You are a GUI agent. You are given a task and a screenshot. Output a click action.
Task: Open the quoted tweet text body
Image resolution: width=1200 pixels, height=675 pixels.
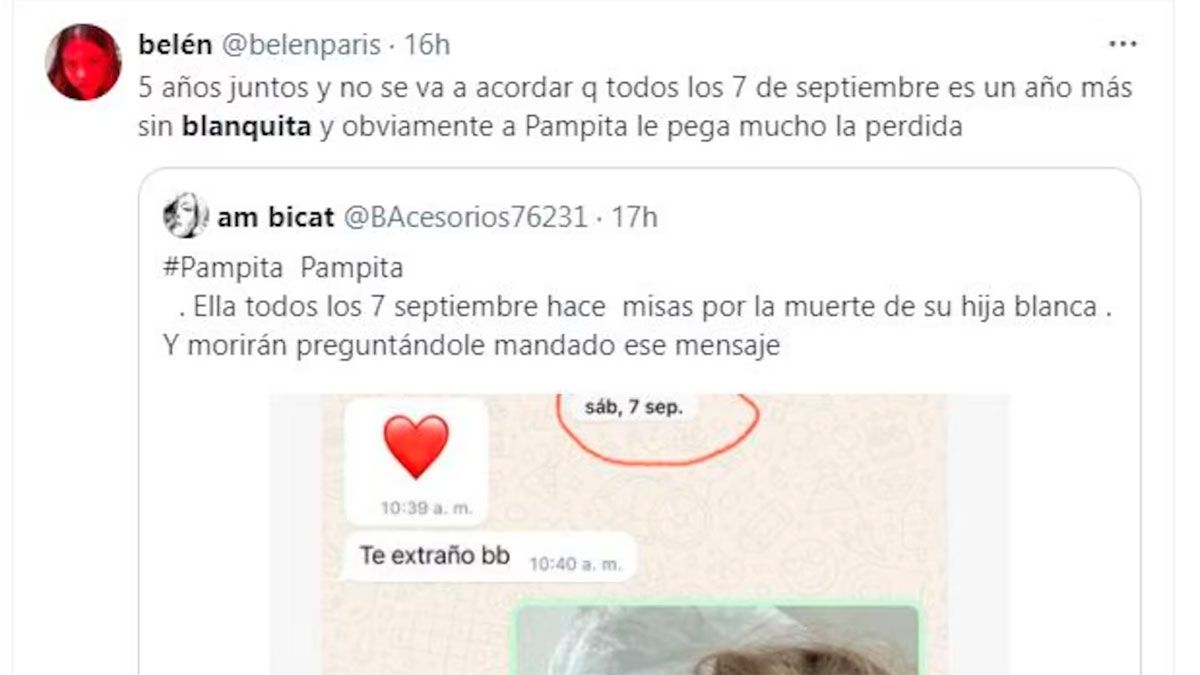(x=637, y=309)
